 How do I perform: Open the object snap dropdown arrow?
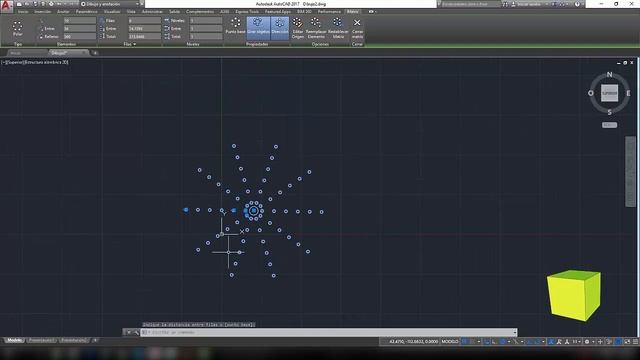pyautogui.click(x=543, y=342)
